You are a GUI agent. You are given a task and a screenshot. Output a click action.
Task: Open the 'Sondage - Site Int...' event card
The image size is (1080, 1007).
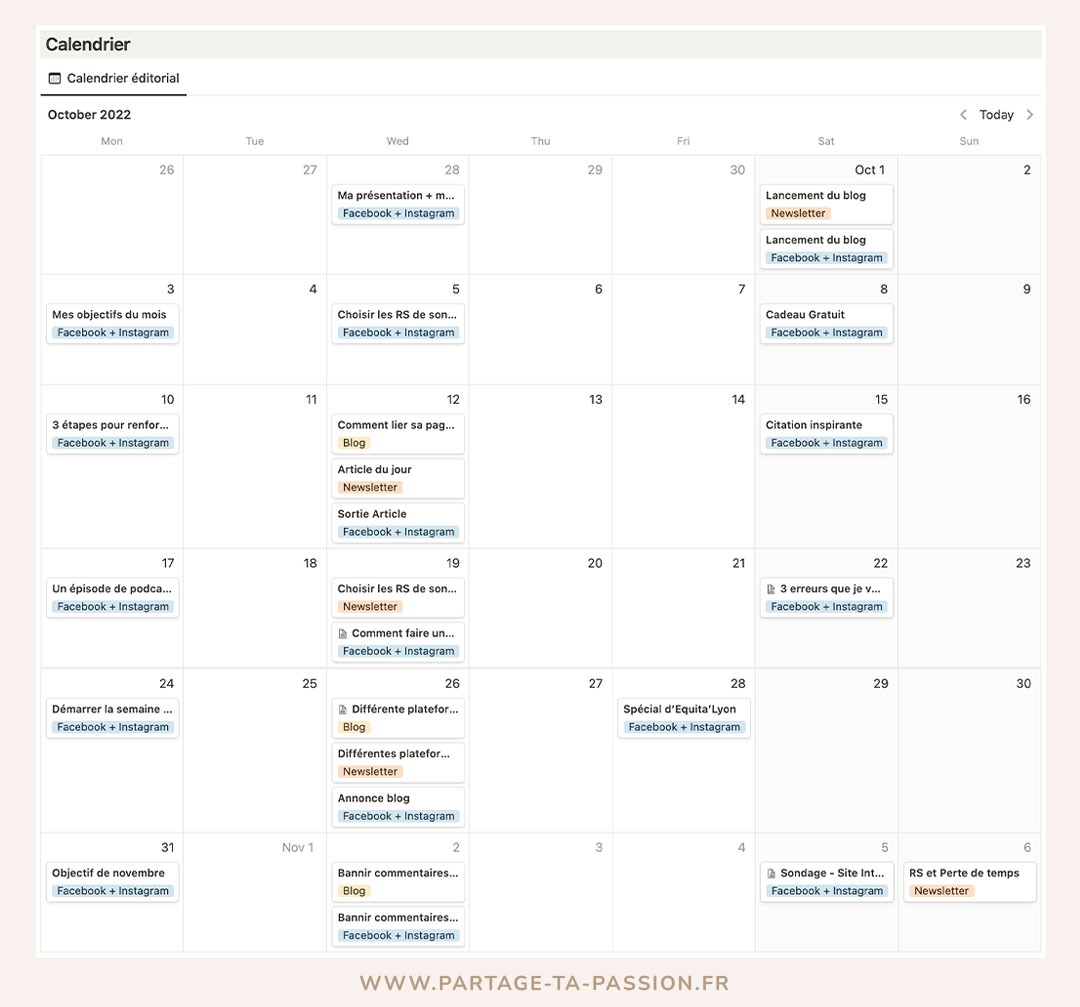[x=827, y=882]
